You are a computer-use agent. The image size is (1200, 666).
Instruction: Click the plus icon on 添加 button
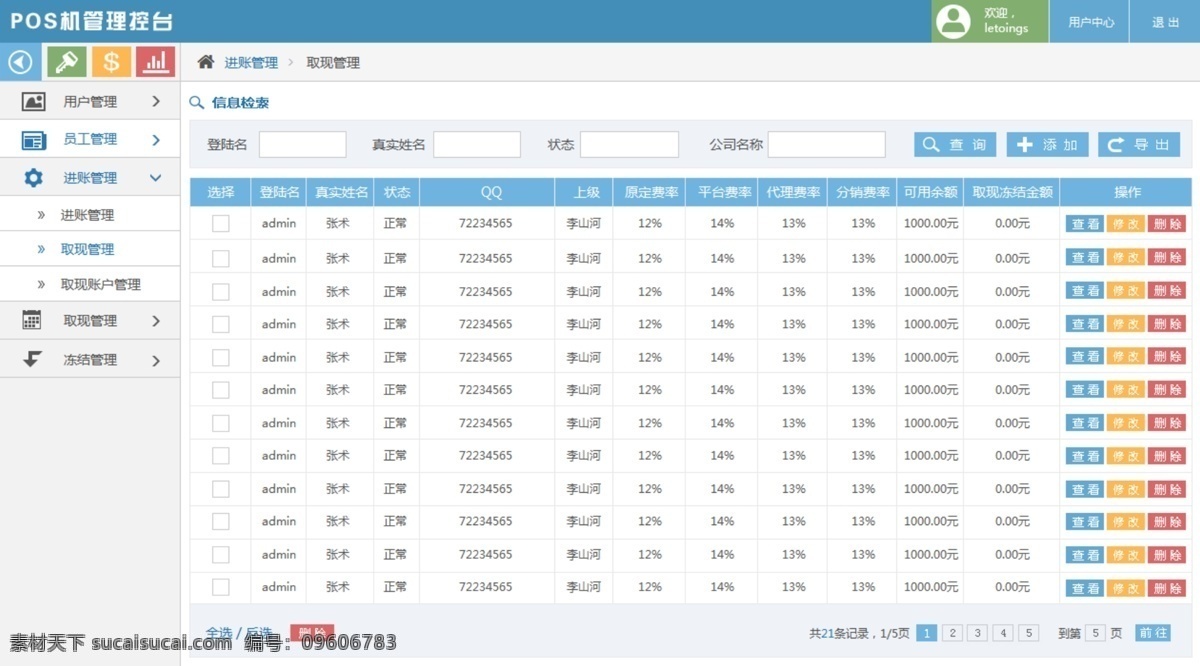pos(1024,145)
